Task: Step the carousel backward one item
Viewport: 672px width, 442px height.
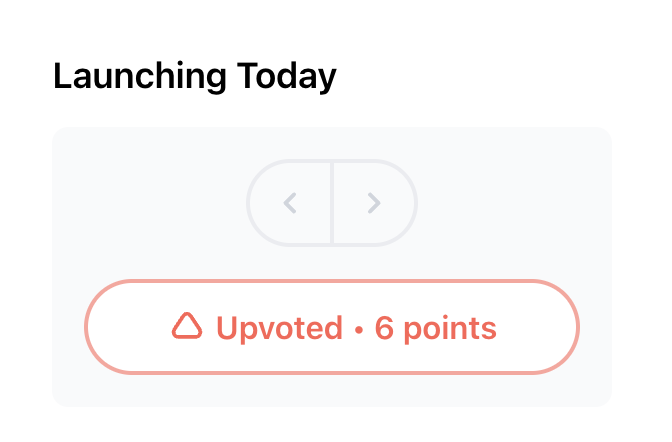Action: tap(290, 203)
